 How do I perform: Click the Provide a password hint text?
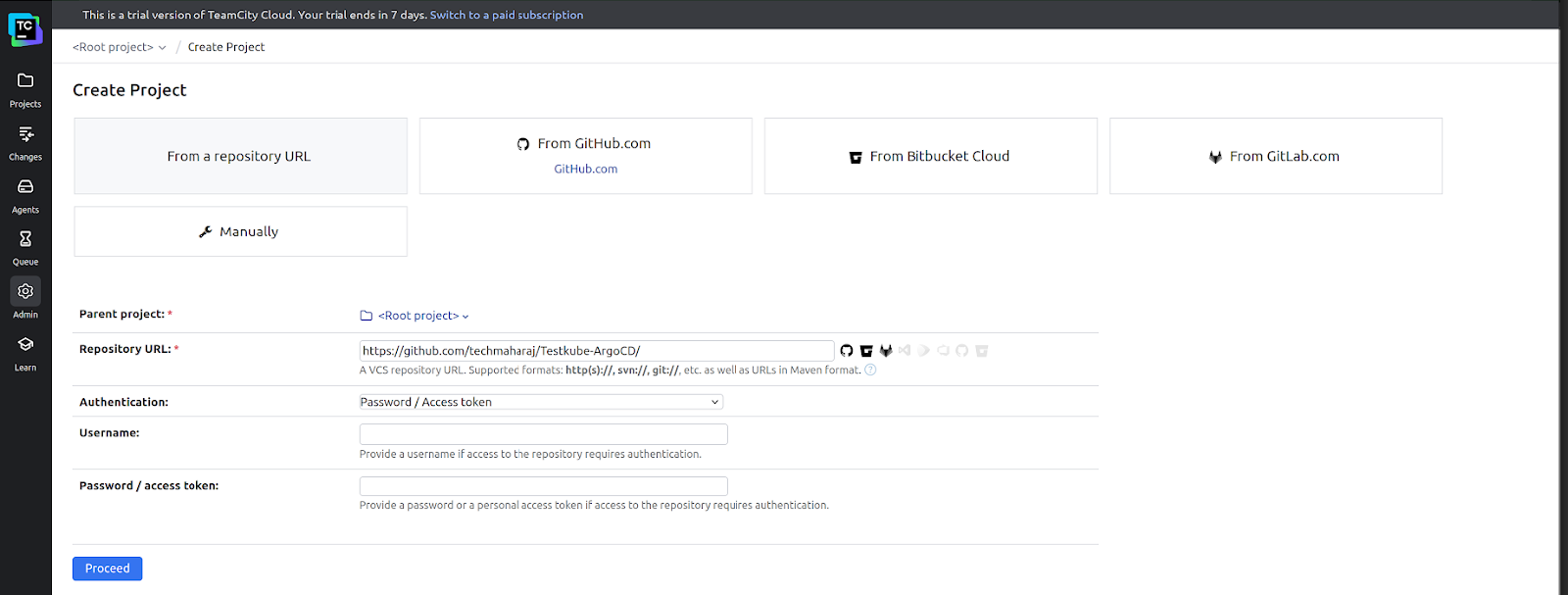tap(594, 505)
